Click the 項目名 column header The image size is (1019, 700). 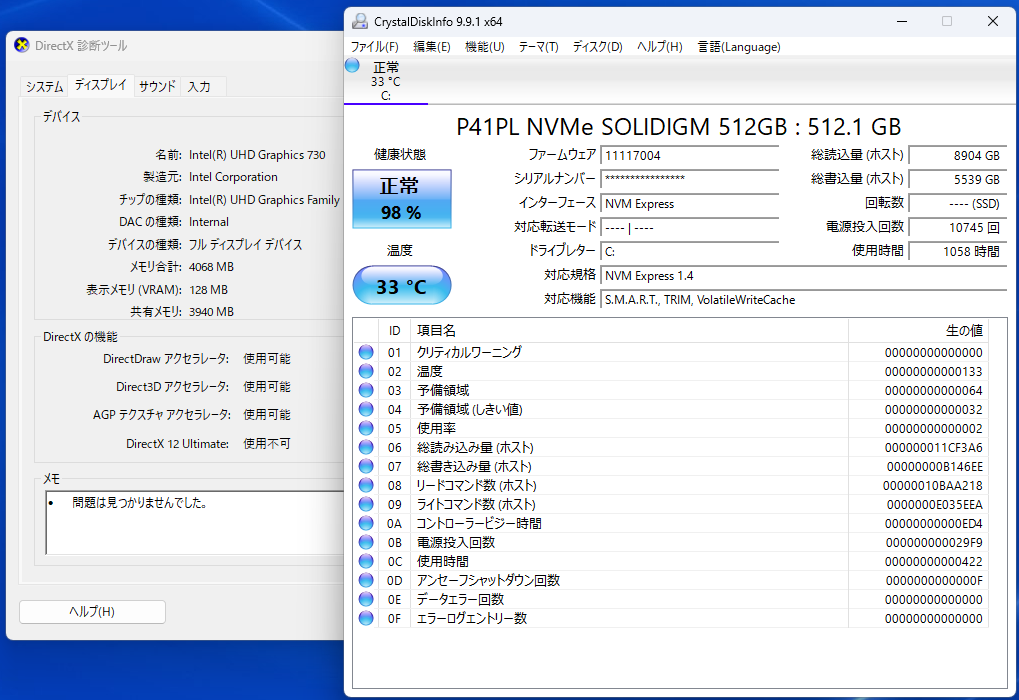click(x=629, y=331)
